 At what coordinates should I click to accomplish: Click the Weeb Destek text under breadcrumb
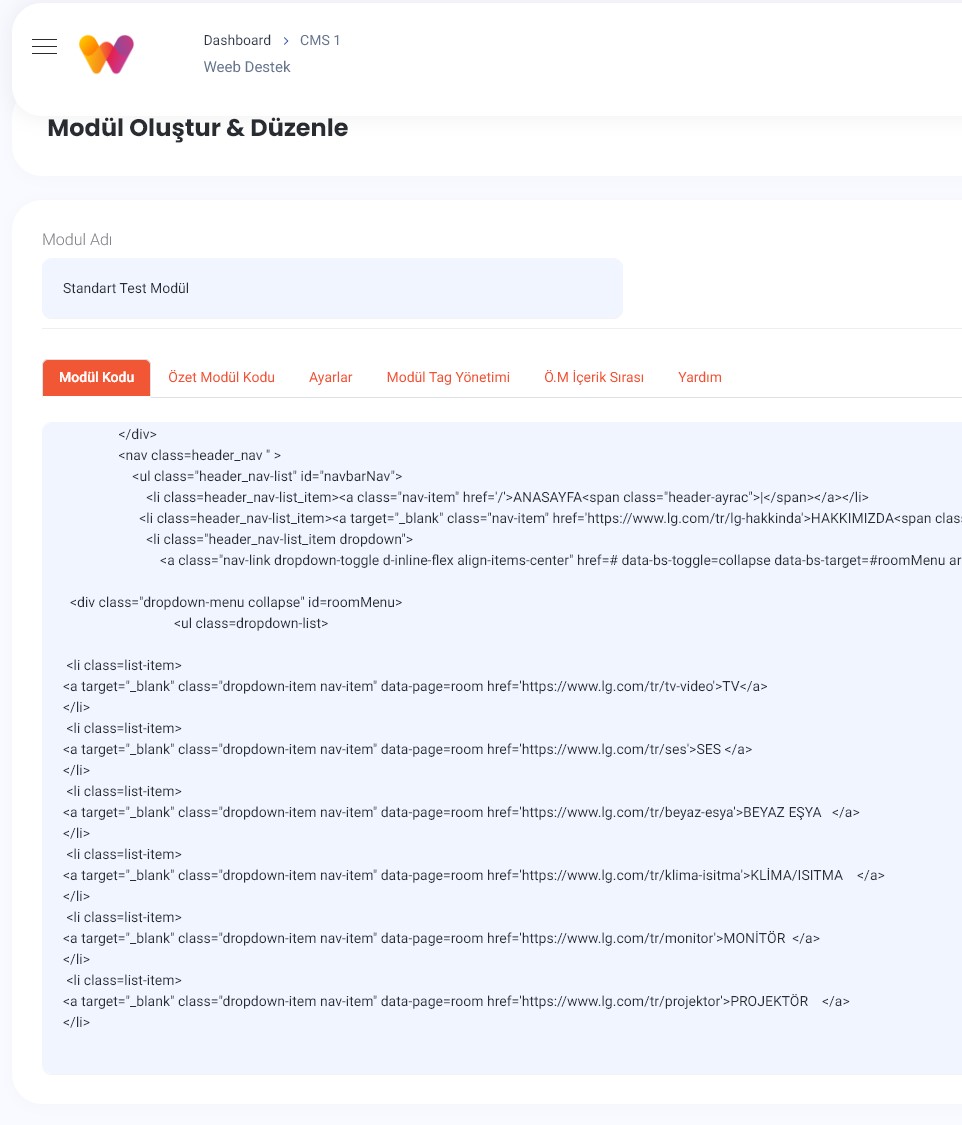click(x=247, y=67)
